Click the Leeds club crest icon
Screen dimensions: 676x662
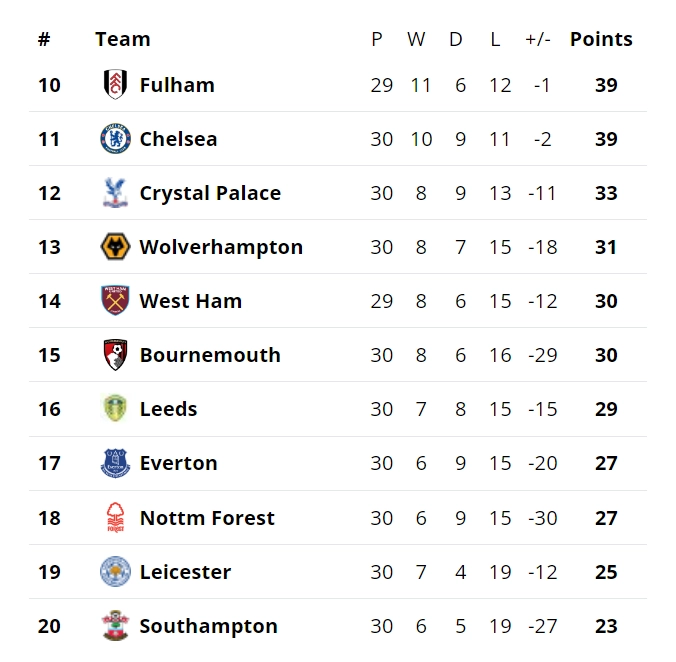click(x=115, y=409)
